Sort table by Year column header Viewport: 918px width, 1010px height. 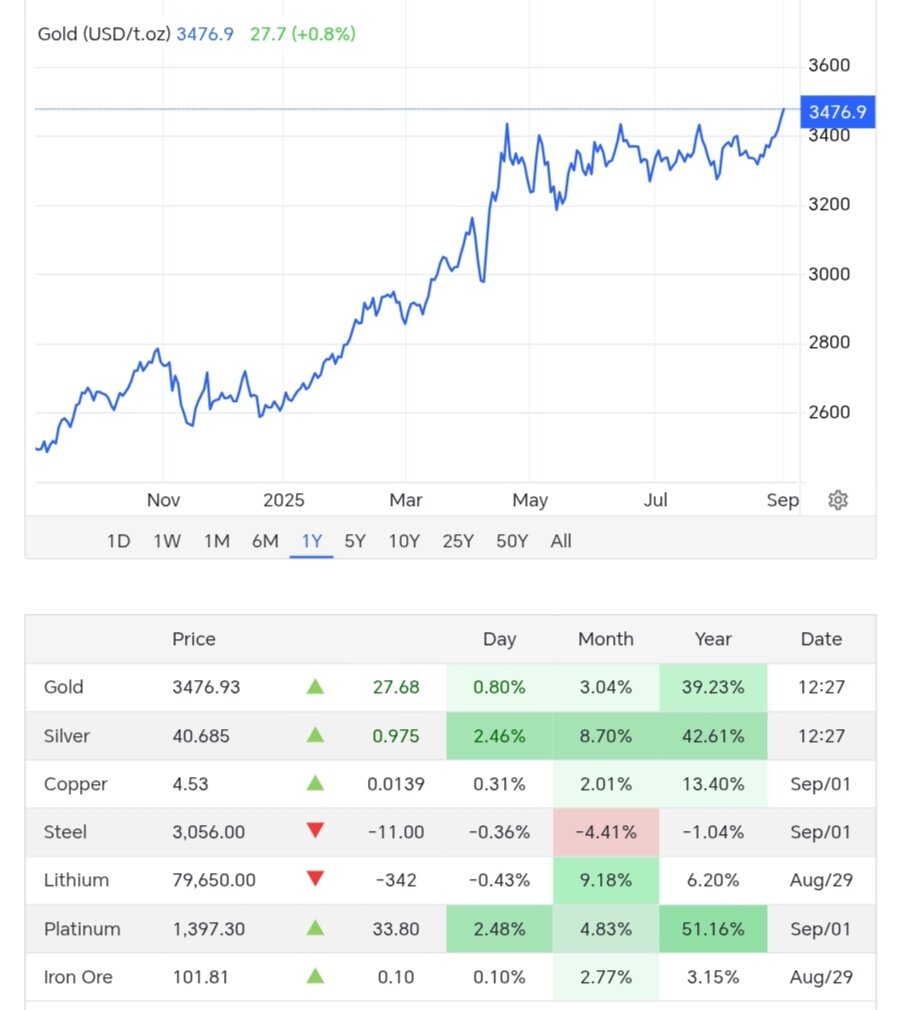tap(713, 639)
